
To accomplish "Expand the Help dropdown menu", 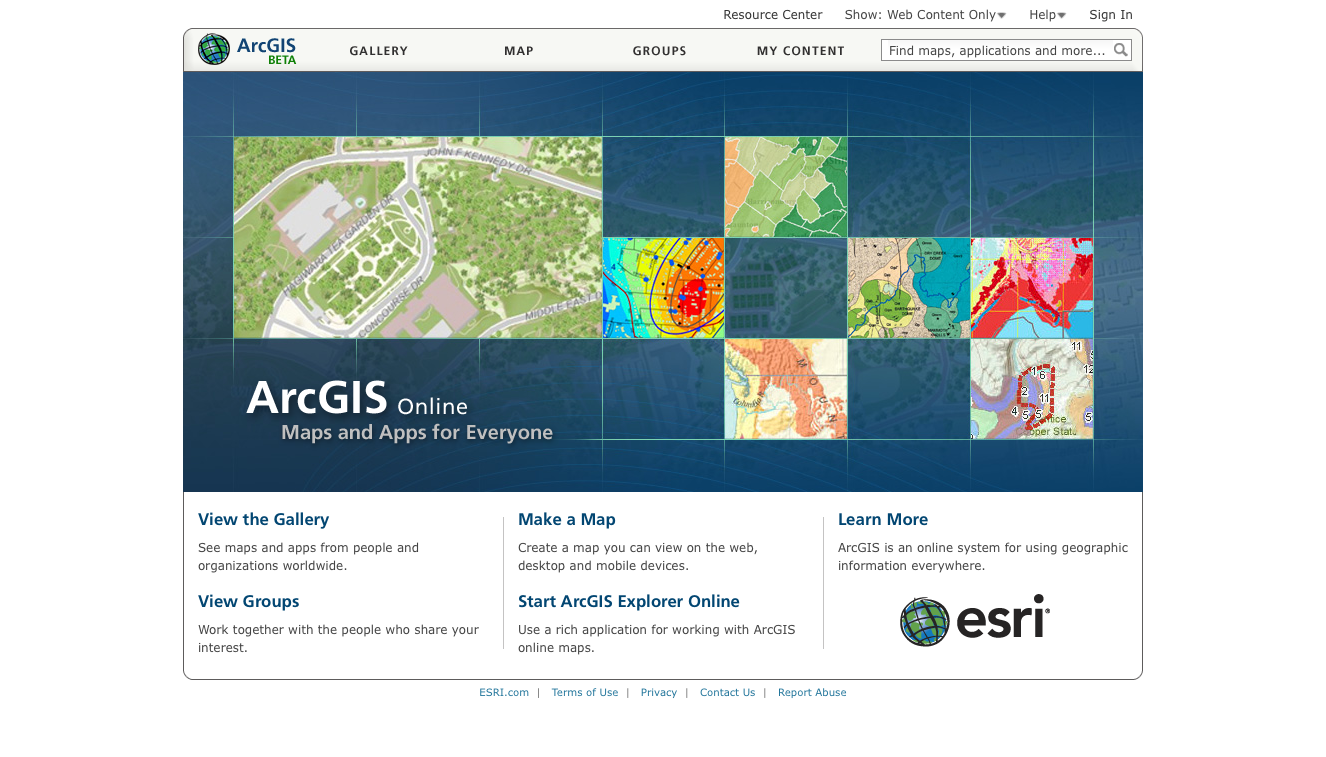I will click(x=1047, y=15).
